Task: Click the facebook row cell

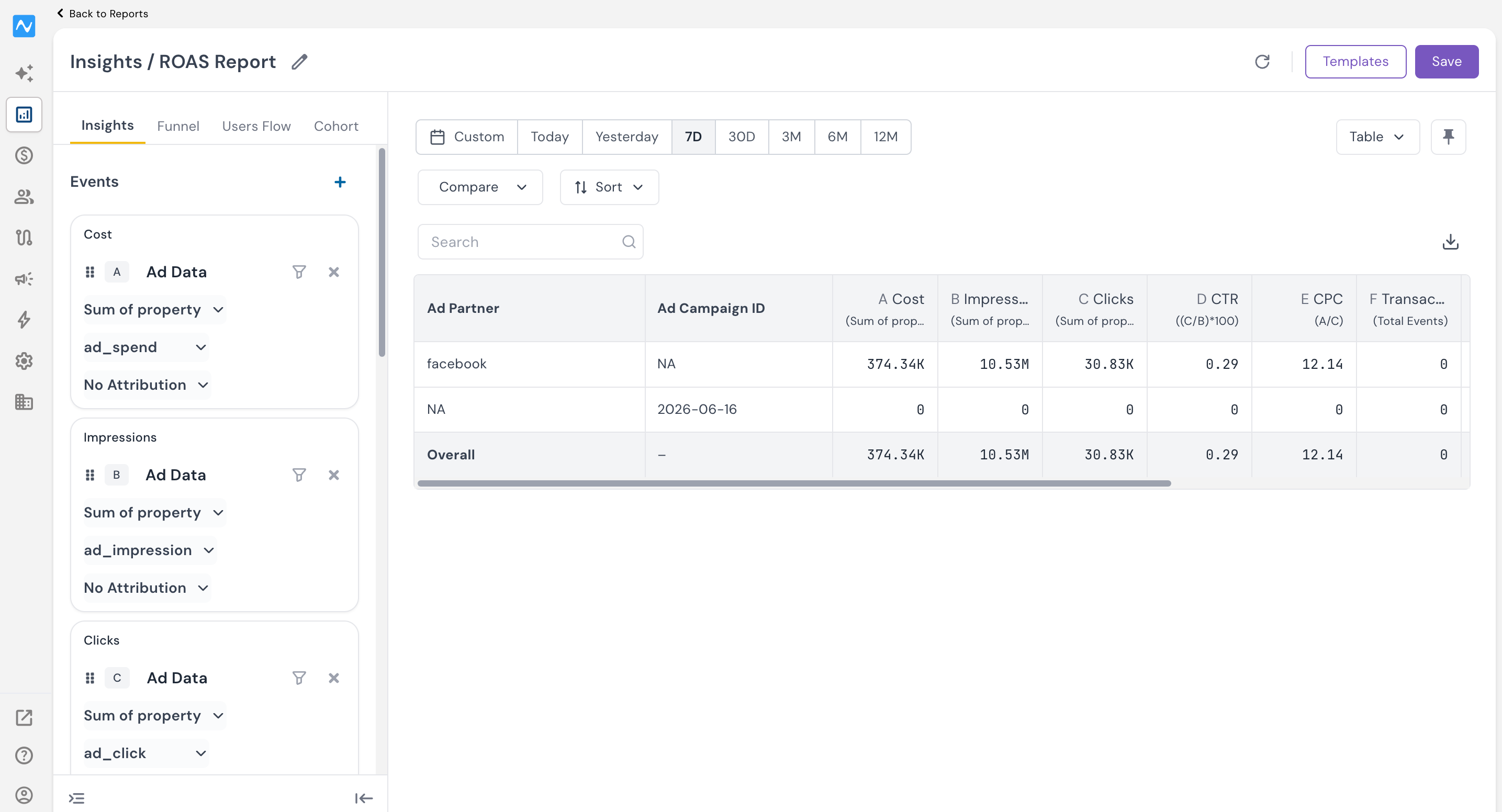Action: 530,364
